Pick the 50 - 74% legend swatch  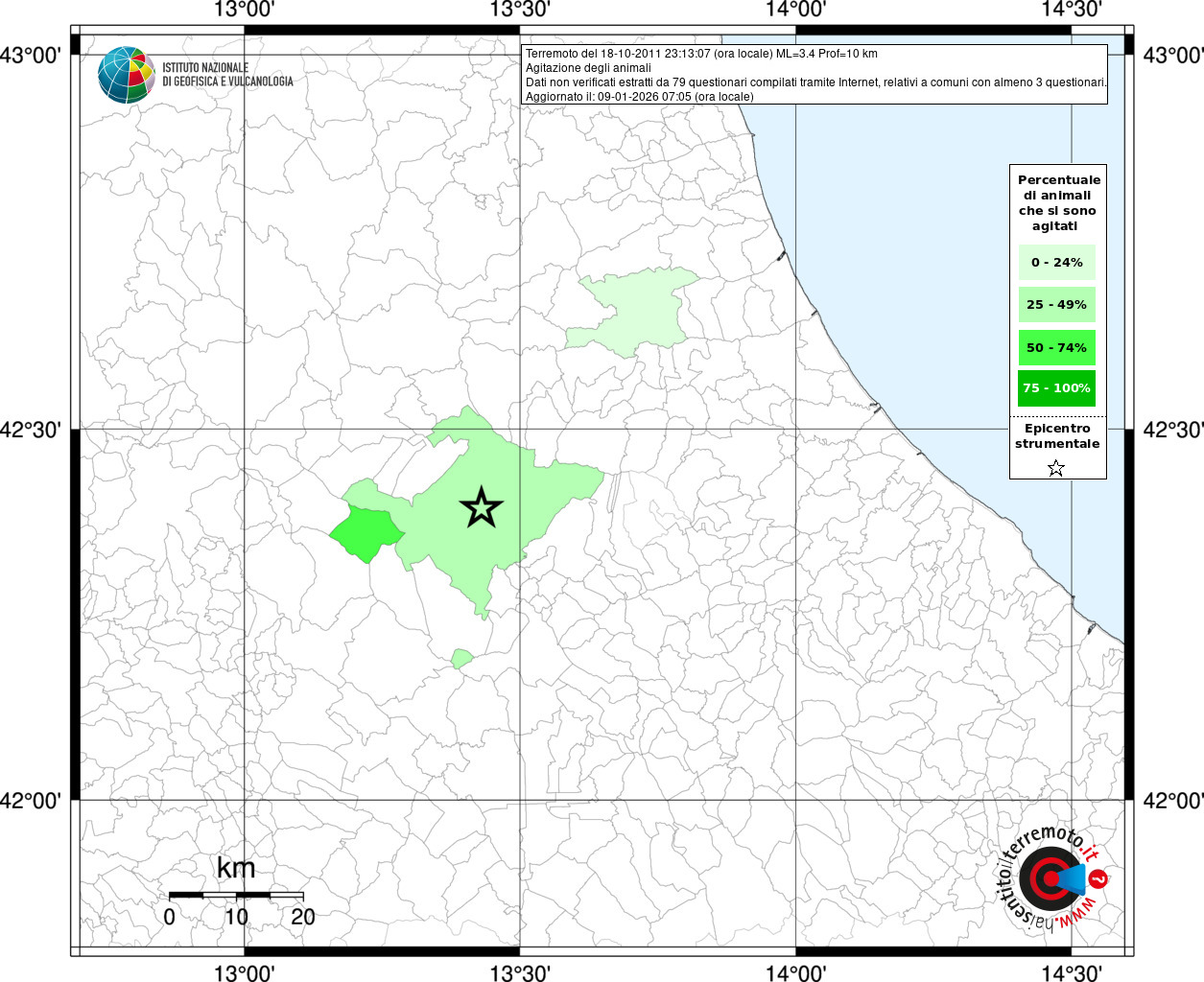(1057, 347)
